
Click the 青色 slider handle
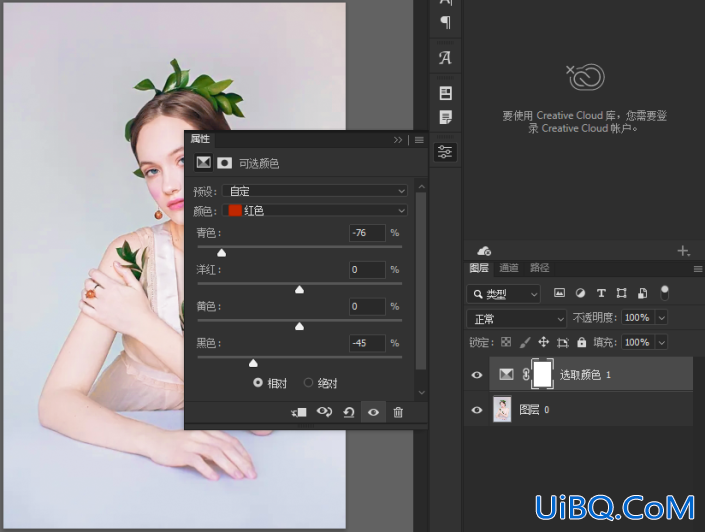(x=221, y=253)
